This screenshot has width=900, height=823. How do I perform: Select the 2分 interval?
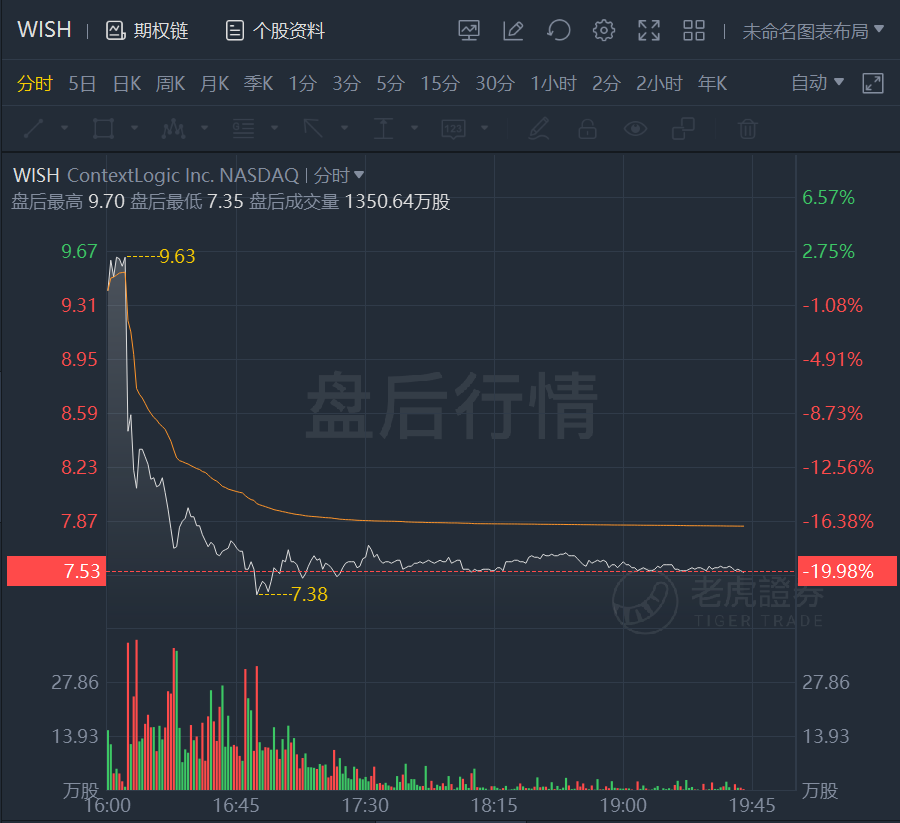[x=607, y=84]
